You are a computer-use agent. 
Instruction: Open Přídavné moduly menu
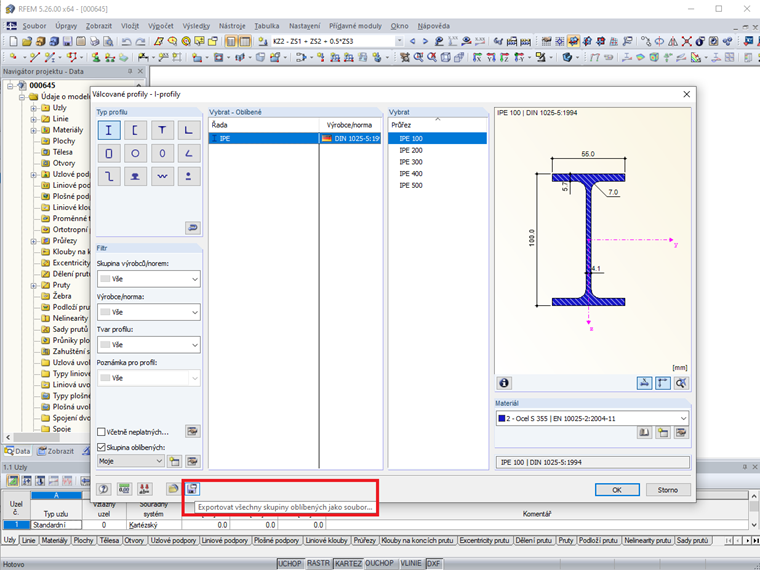(355, 26)
